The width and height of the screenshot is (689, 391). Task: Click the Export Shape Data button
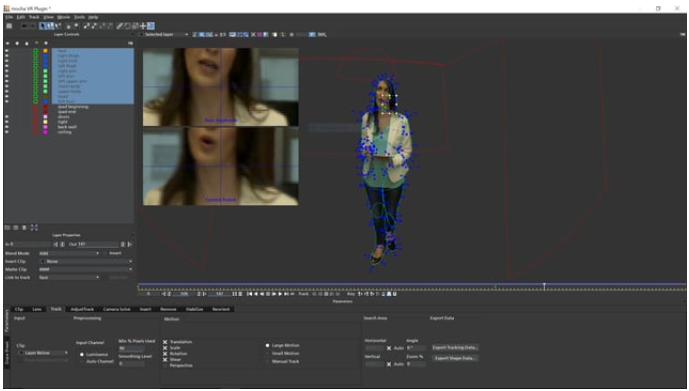point(455,358)
